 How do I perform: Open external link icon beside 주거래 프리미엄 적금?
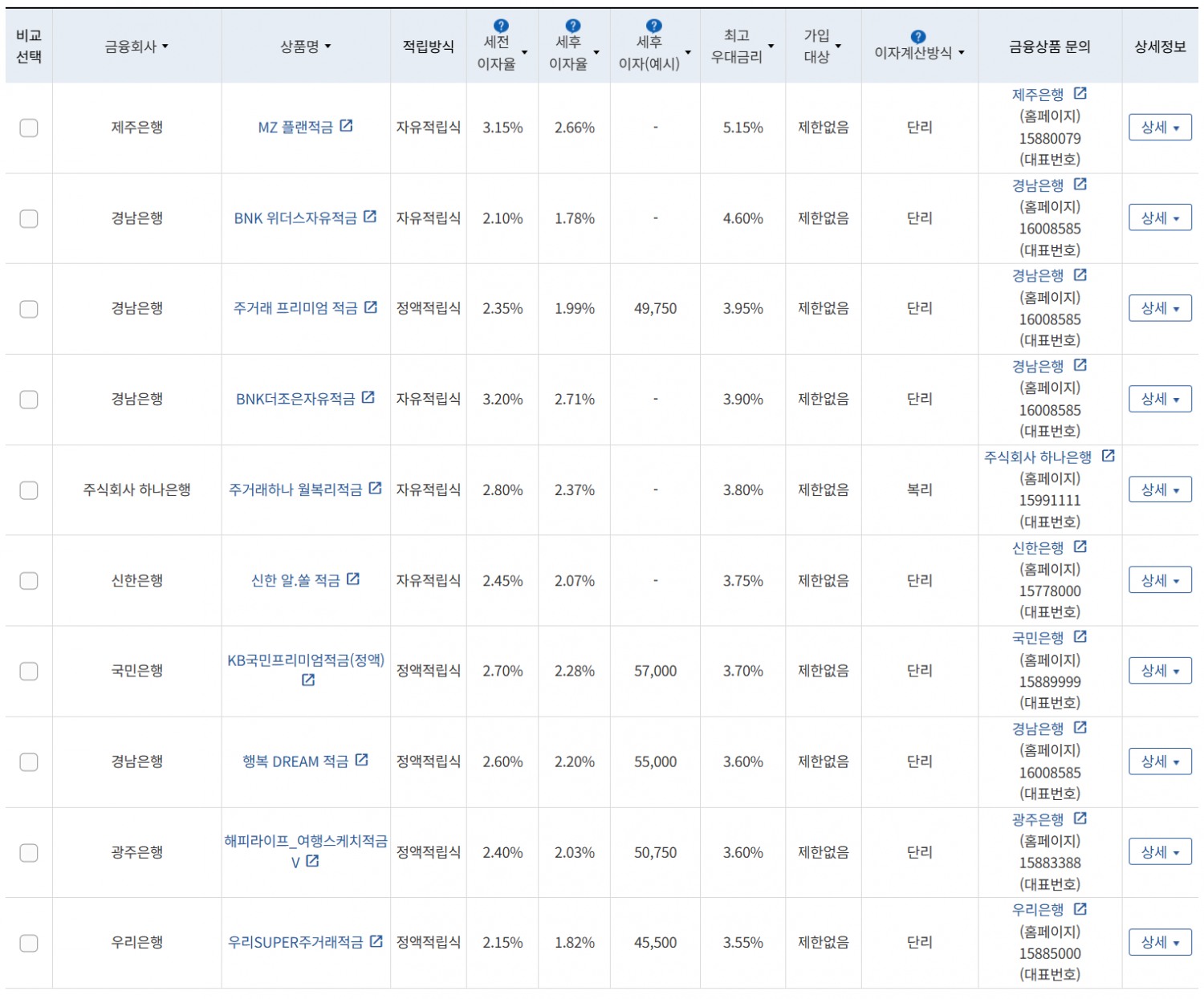click(x=371, y=307)
